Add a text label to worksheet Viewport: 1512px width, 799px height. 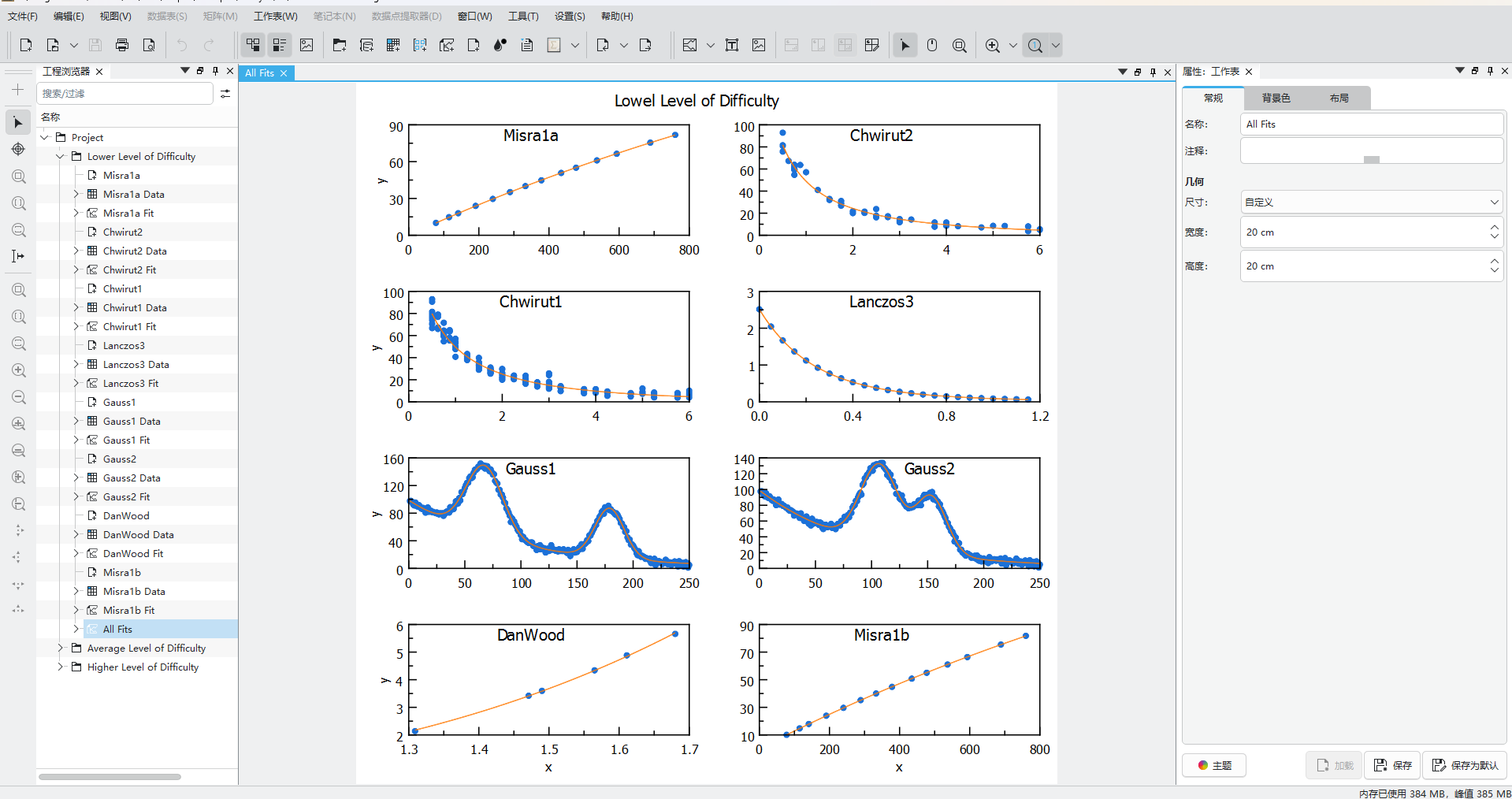(x=732, y=45)
